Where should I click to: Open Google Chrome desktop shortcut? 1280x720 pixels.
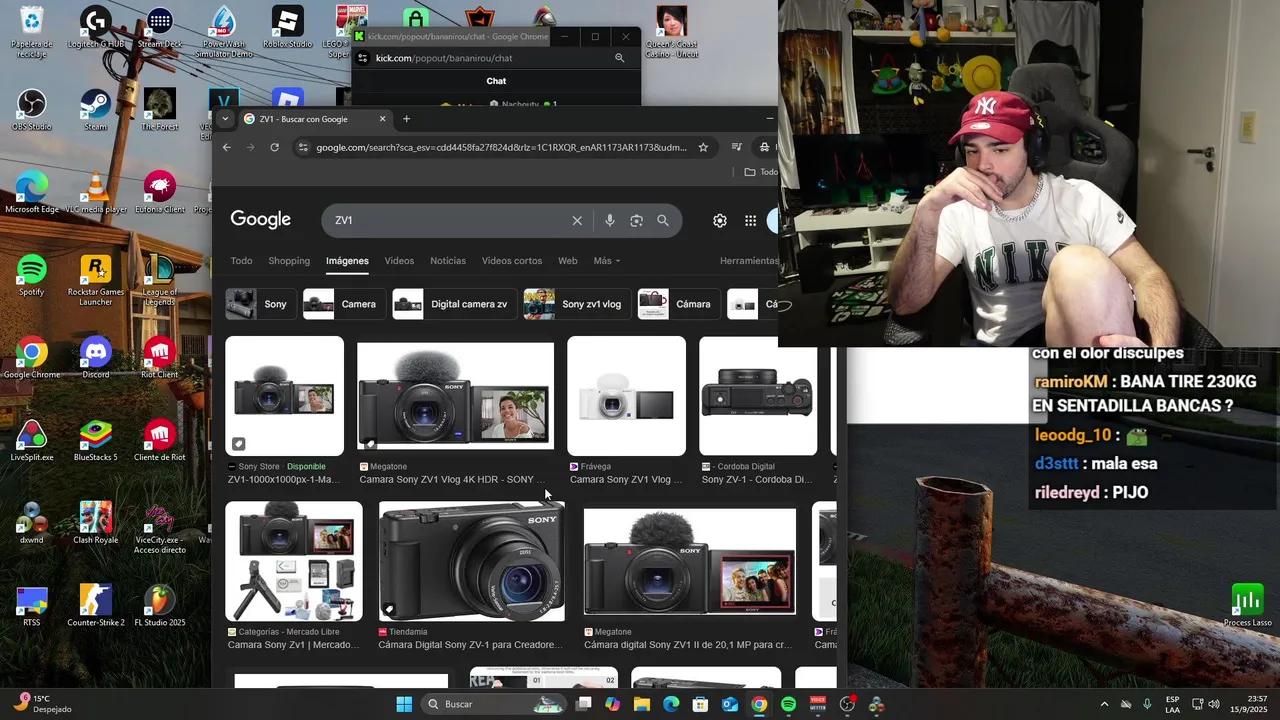[32, 358]
